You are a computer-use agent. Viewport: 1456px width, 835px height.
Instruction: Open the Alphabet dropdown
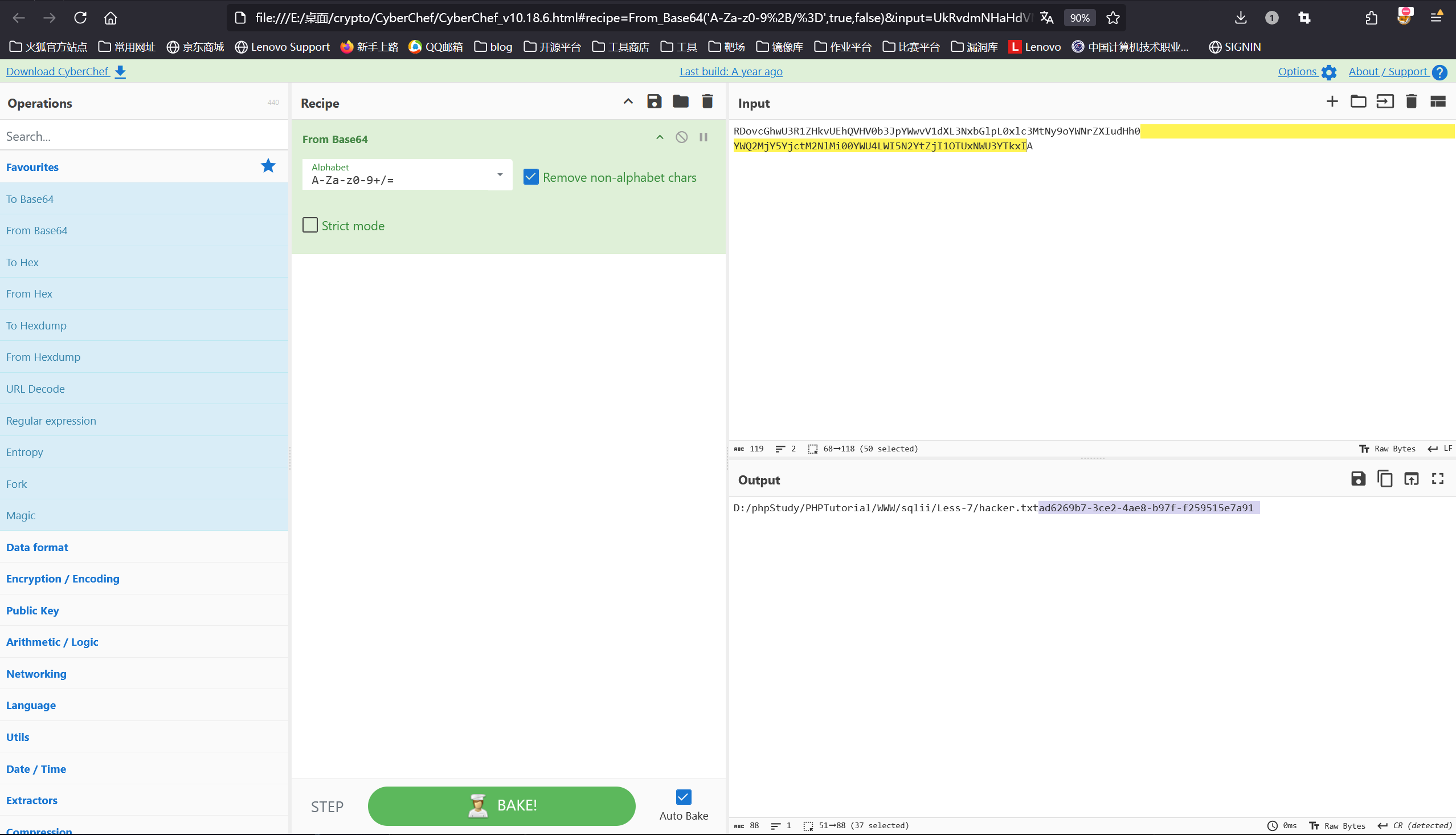click(x=499, y=175)
